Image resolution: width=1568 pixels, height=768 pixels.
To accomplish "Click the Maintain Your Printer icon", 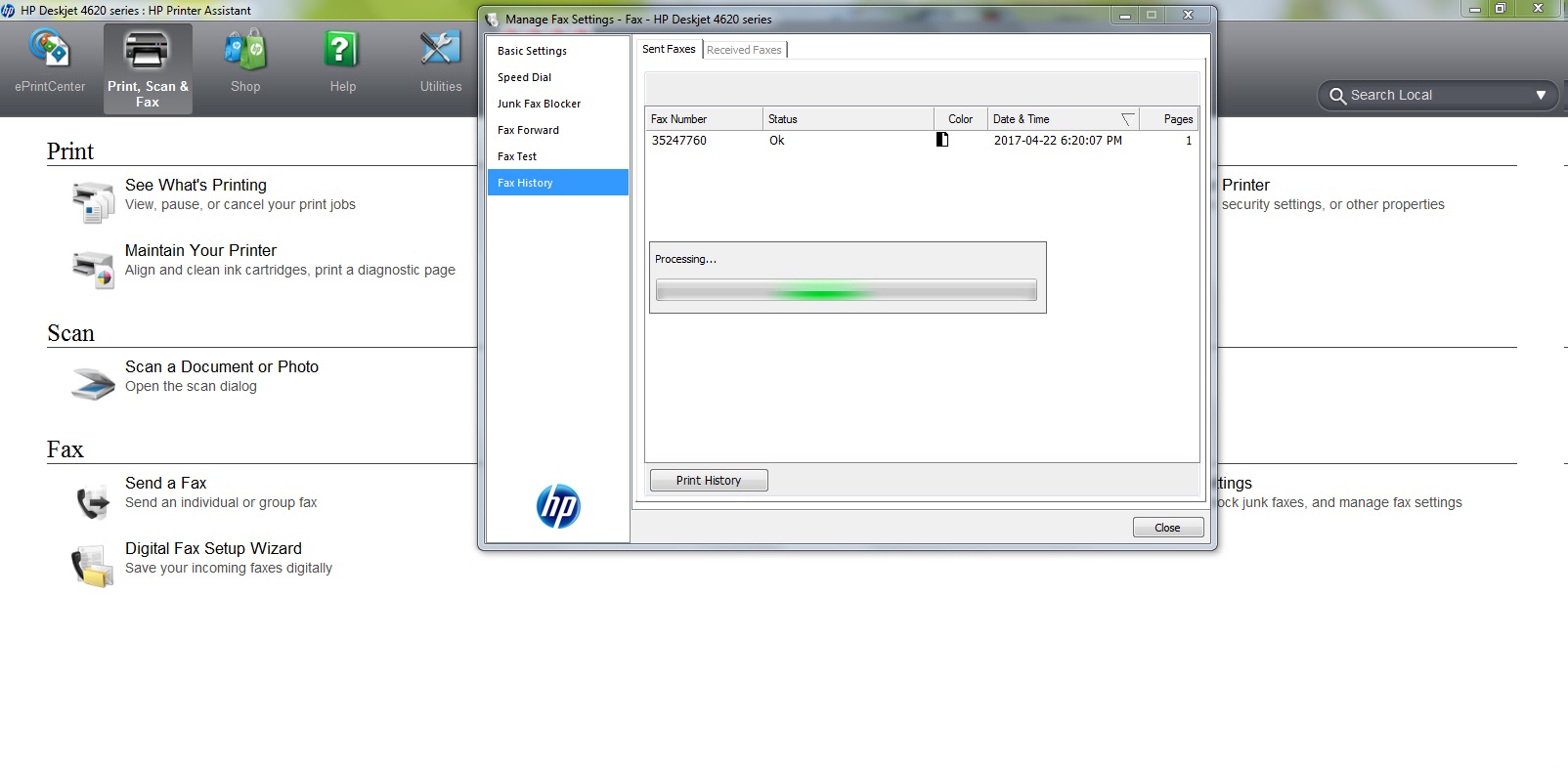I will (93, 269).
